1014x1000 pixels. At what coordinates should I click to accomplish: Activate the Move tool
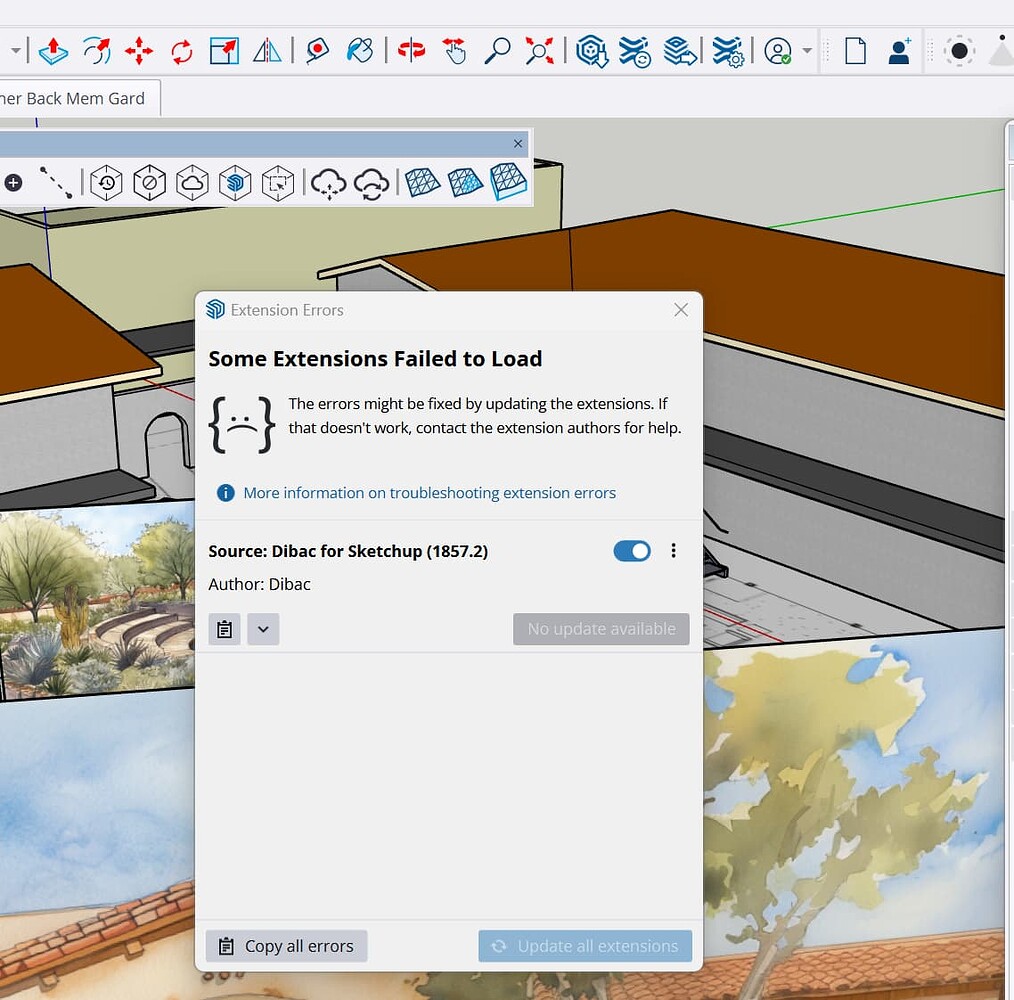click(x=140, y=51)
